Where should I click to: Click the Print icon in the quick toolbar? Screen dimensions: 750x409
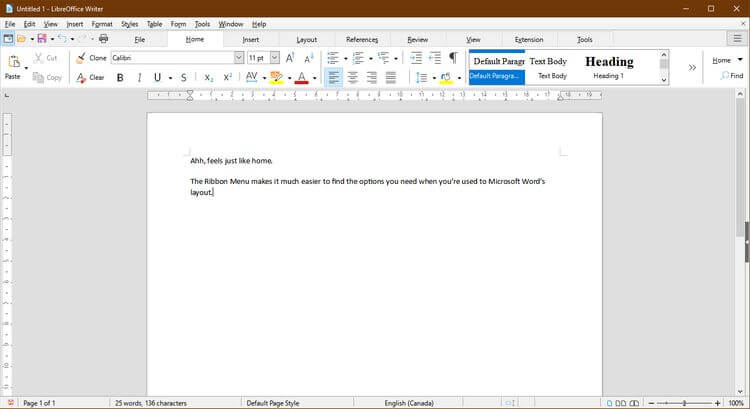click(103, 39)
